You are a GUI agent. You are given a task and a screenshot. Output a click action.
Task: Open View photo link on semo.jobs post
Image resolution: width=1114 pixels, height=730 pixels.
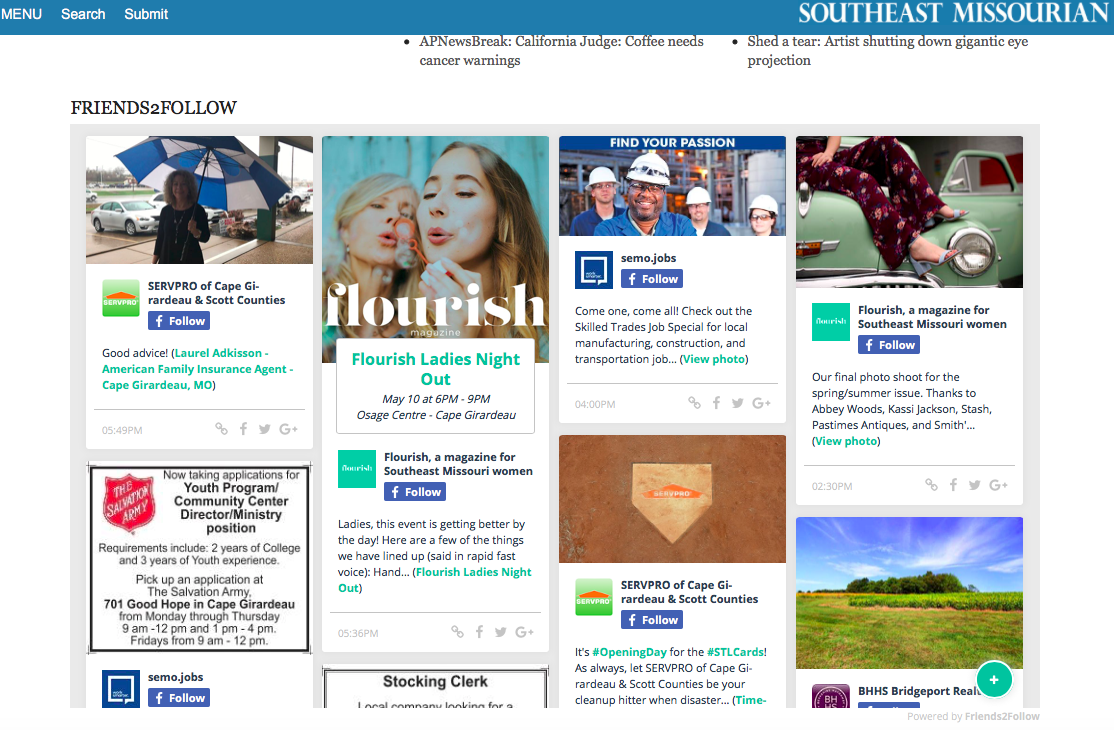pyautogui.click(x=714, y=359)
